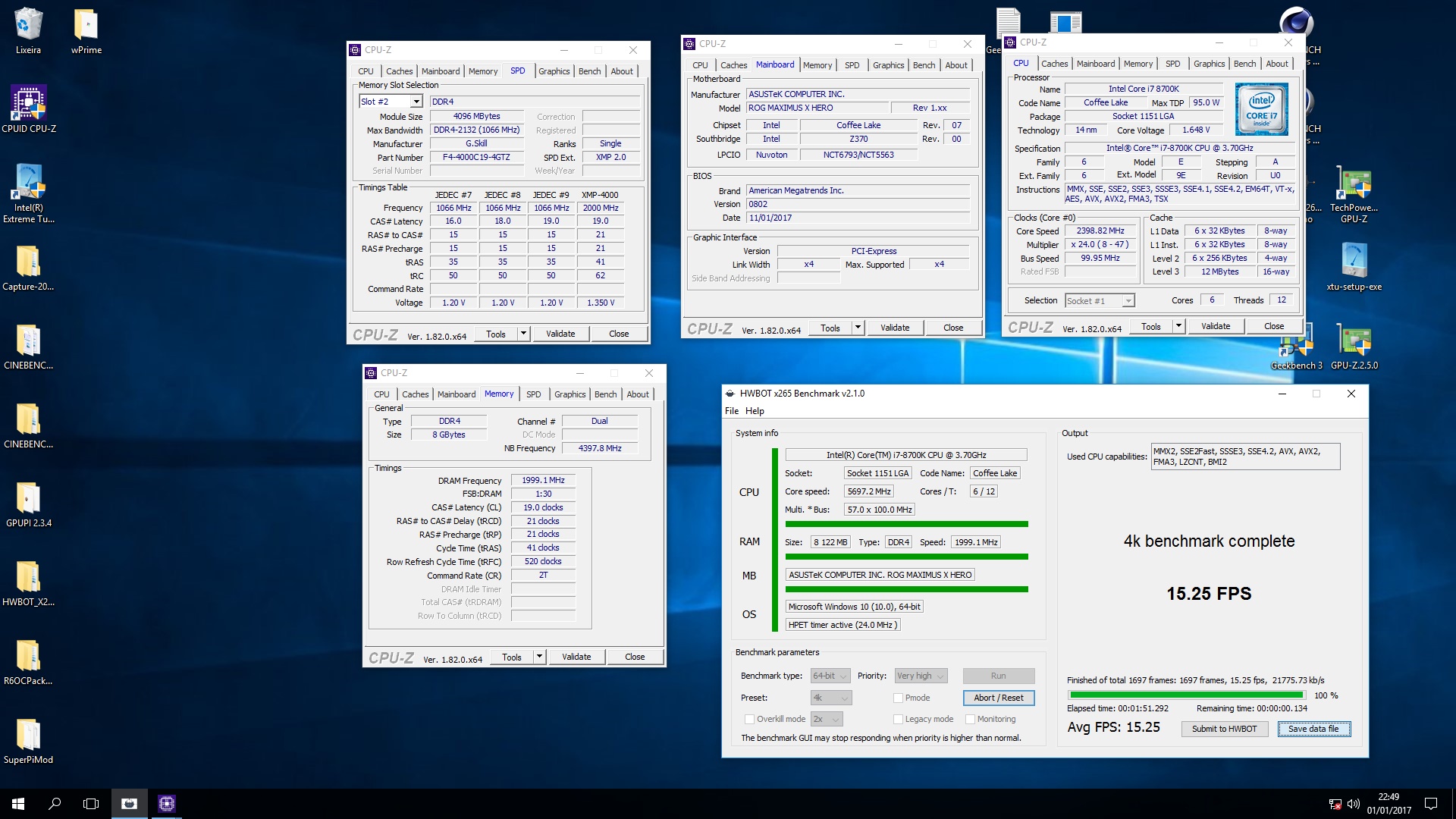
Task: Expand Tools arrow in Memory window
Action: click(x=539, y=657)
